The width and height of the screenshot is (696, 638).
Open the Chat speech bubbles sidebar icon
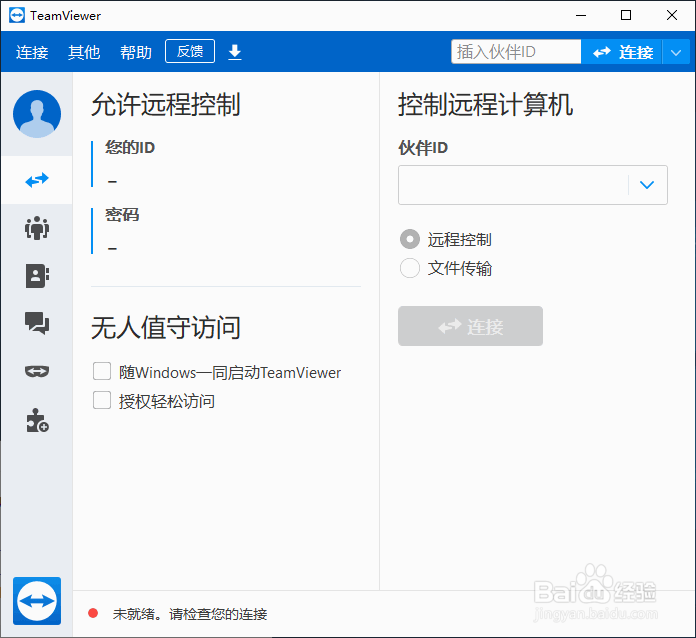[37, 323]
